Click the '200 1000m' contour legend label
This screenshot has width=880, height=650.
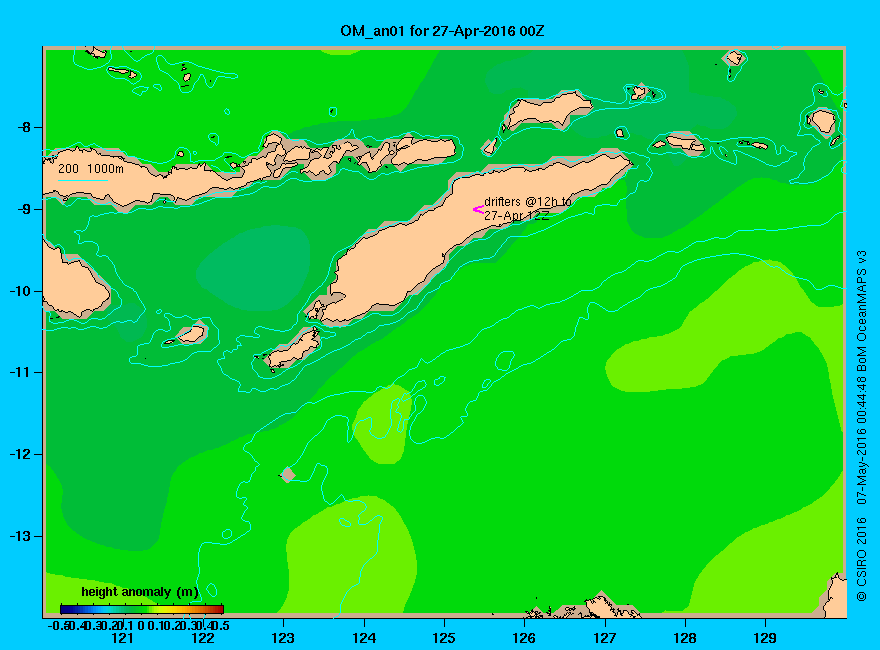coord(91,168)
